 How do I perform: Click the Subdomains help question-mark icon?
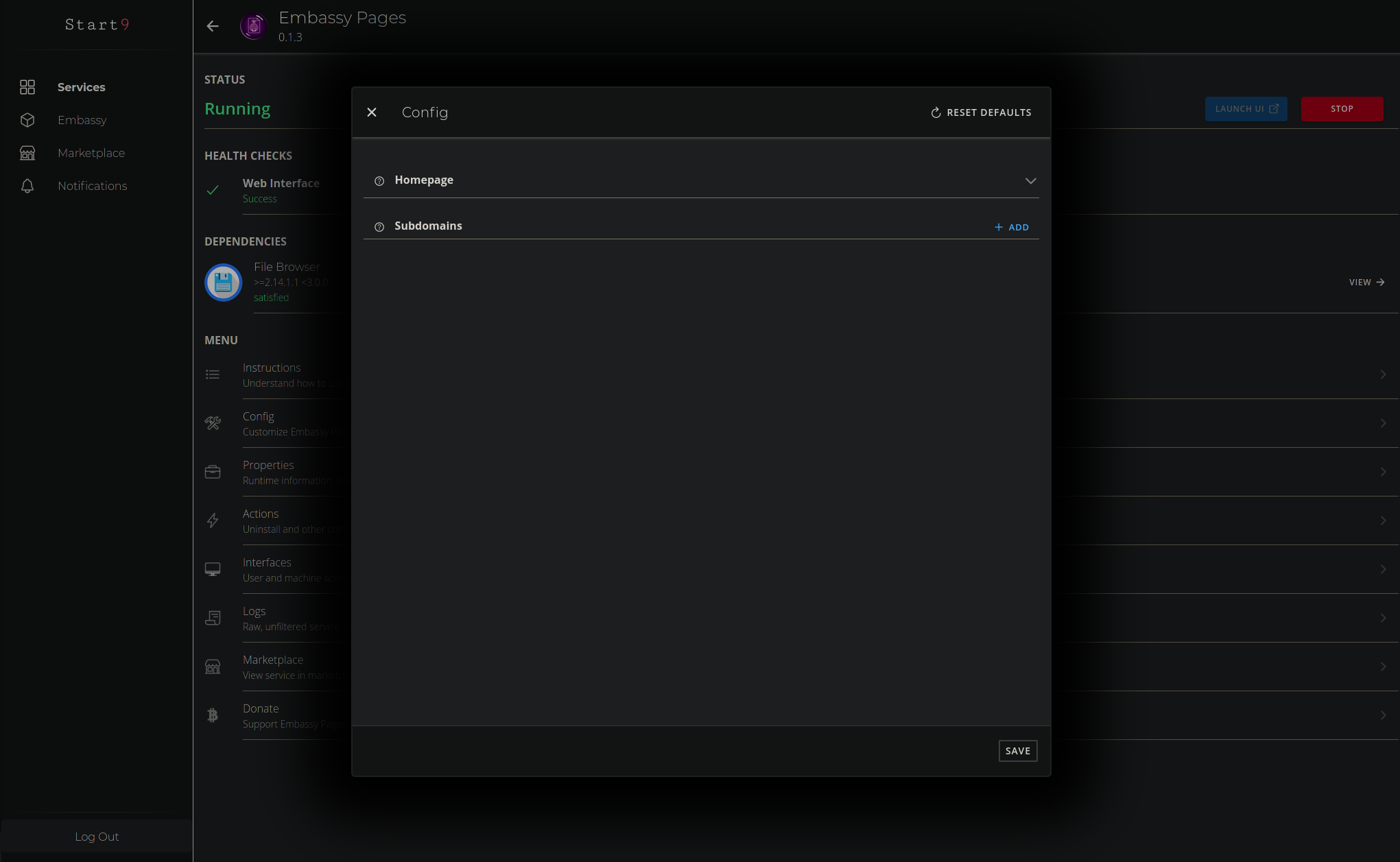[x=379, y=227]
